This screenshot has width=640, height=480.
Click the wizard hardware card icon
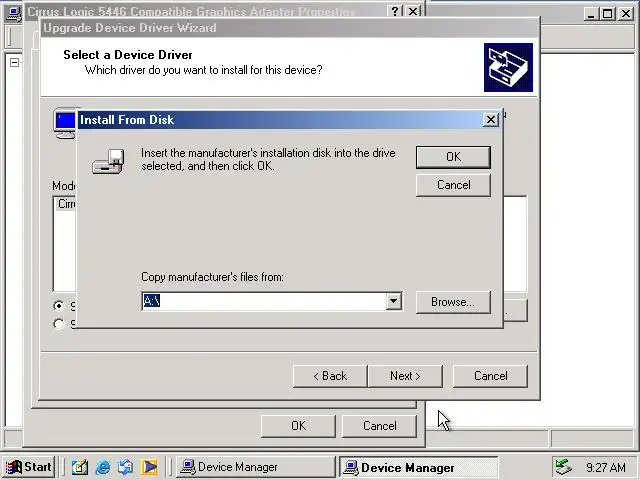(508, 67)
